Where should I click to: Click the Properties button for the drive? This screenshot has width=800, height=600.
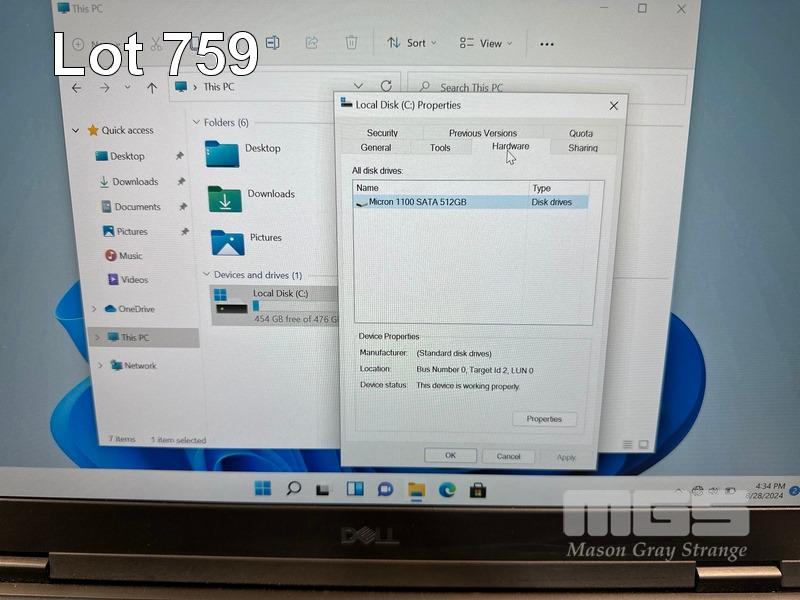pos(544,419)
